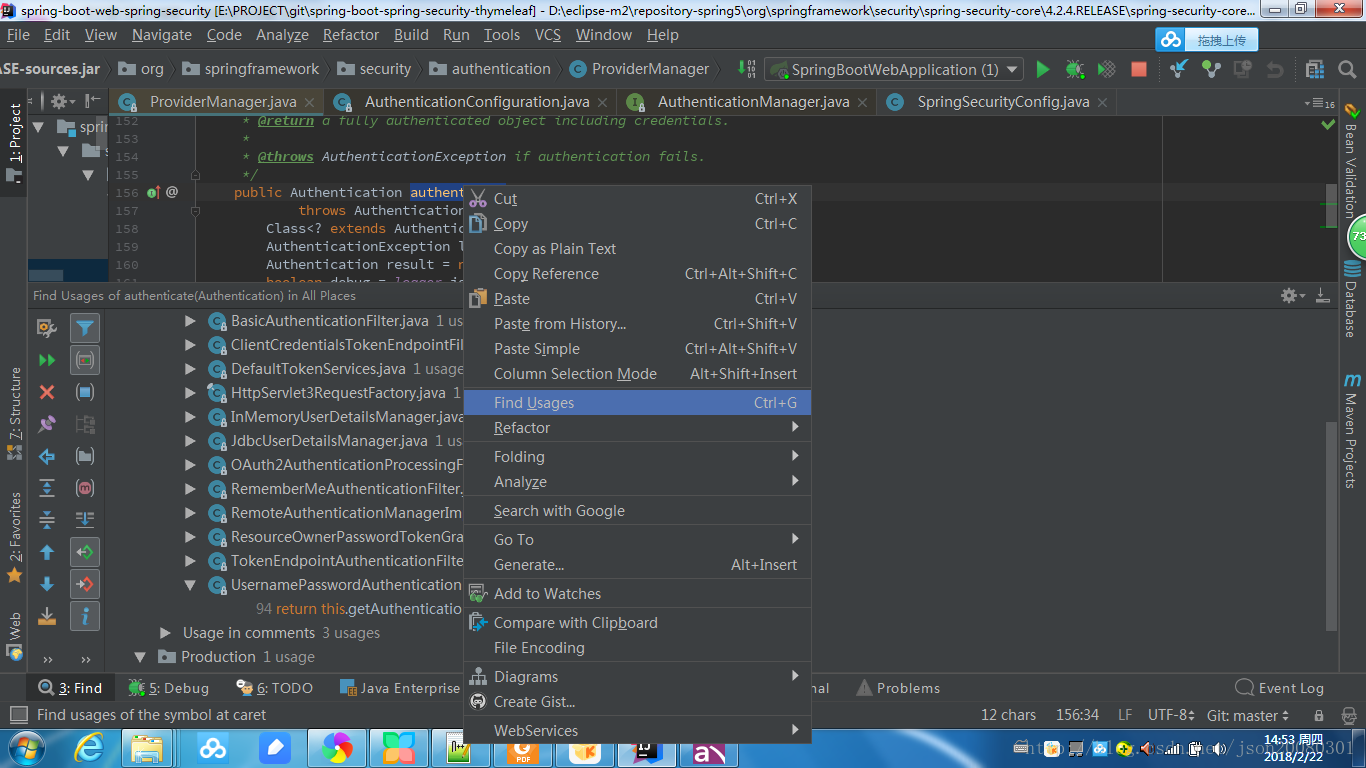Close the Find results with red X
The width and height of the screenshot is (1366, 768).
[47, 392]
